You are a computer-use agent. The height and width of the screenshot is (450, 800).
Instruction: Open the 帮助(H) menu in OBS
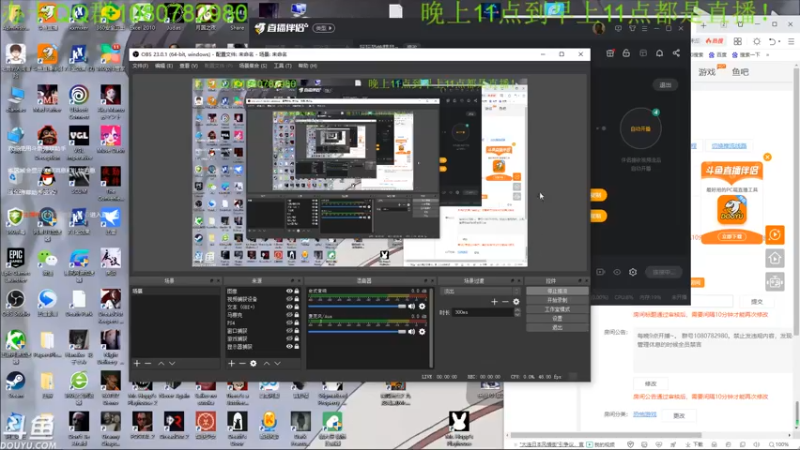click(307, 66)
